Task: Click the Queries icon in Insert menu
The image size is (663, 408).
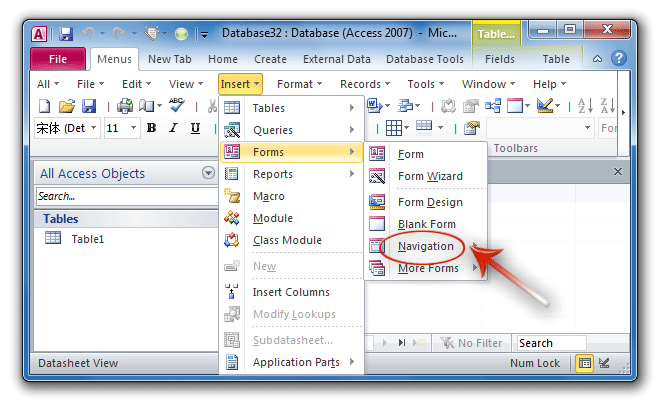Action: tap(232, 130)
